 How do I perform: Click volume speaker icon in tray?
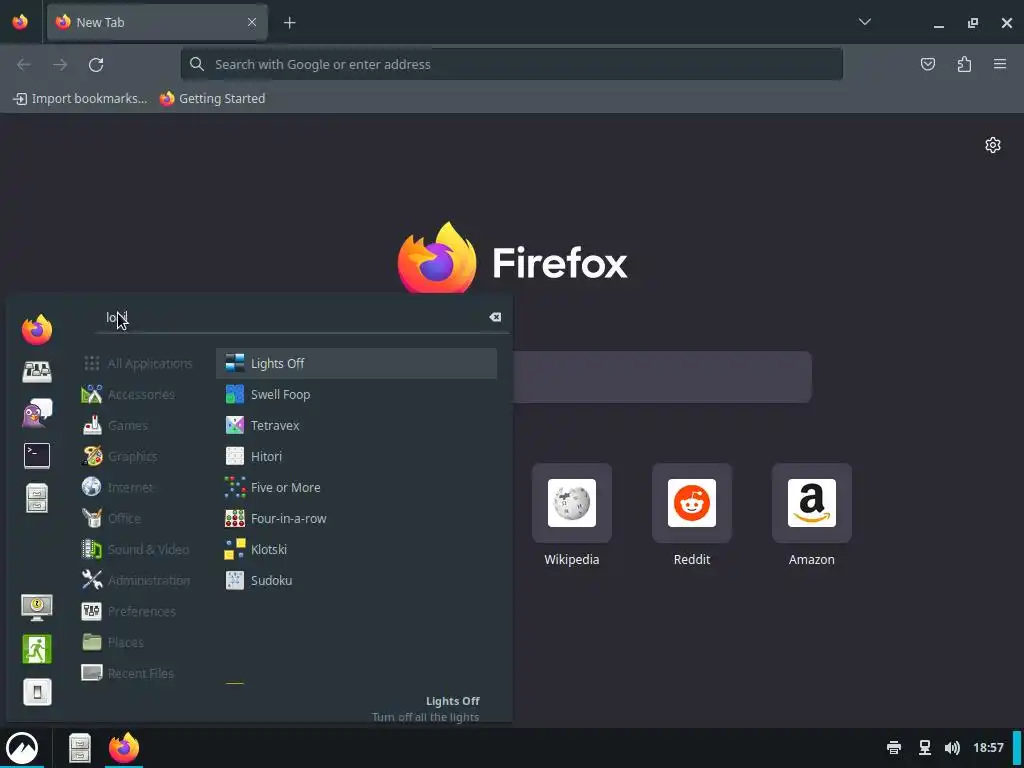[x=952, y=748]
